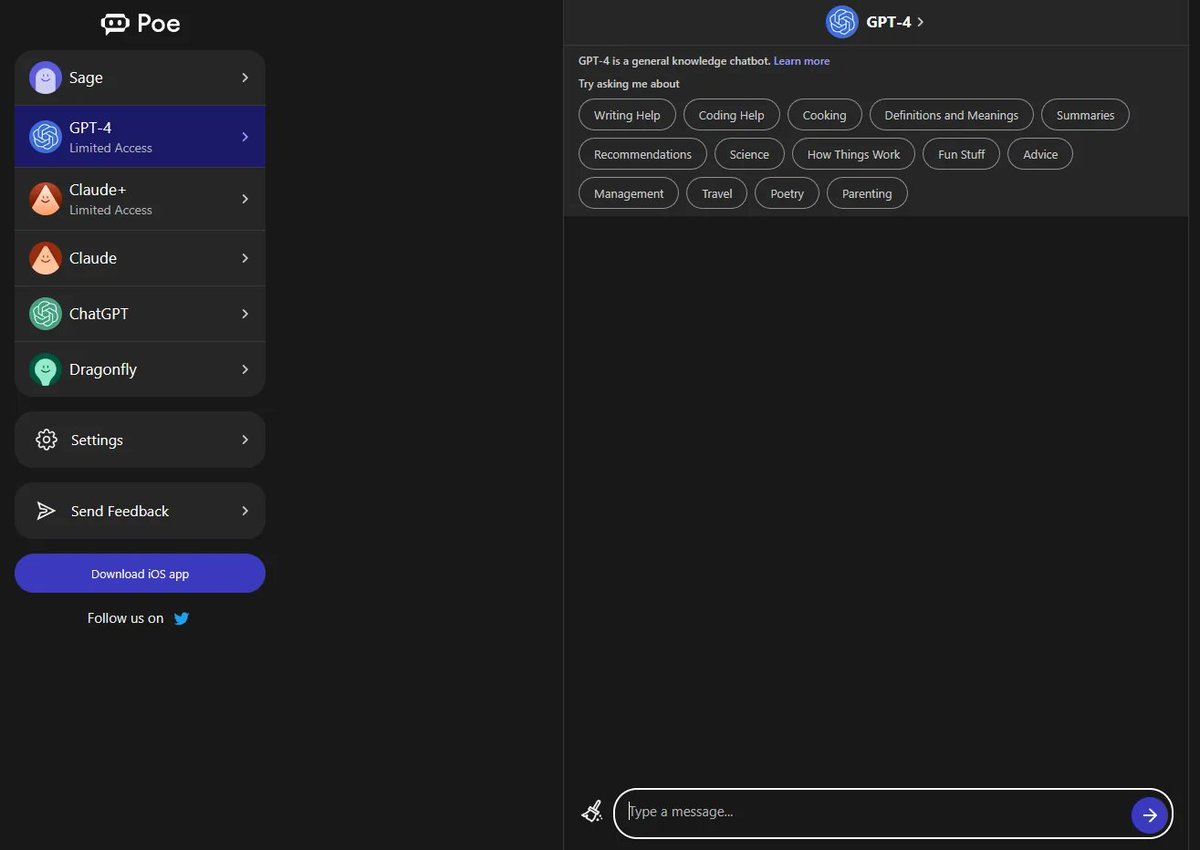Viewport: 1200px width, 850px height.
Task: Click the Poe logo icon
Action: pyautogui.click(x=116, y=24)
